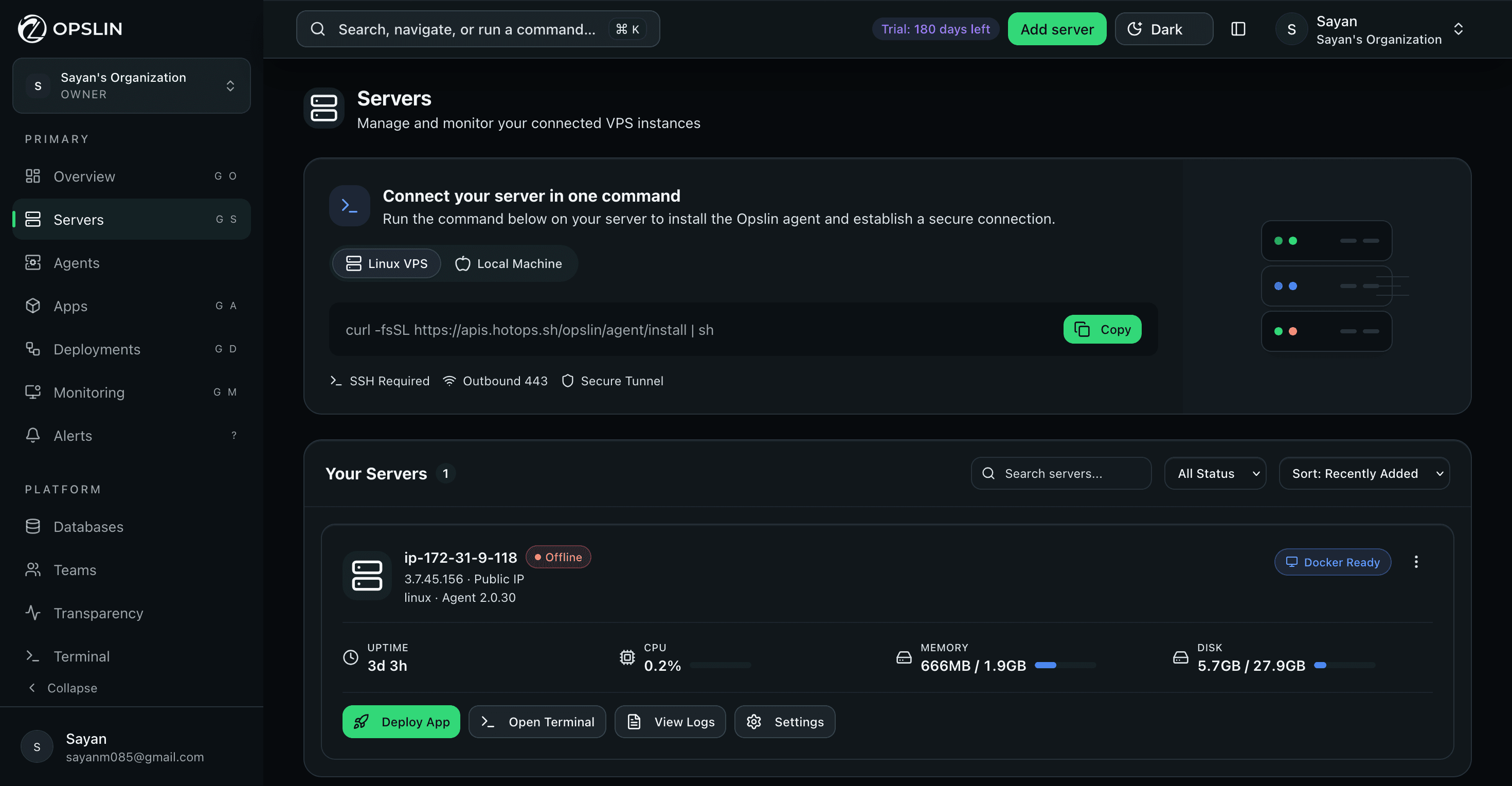Viewport: 1512px width, 786px height.
Task: Open the All Status filter dropdown
Action: click(x=1216, y=473)
